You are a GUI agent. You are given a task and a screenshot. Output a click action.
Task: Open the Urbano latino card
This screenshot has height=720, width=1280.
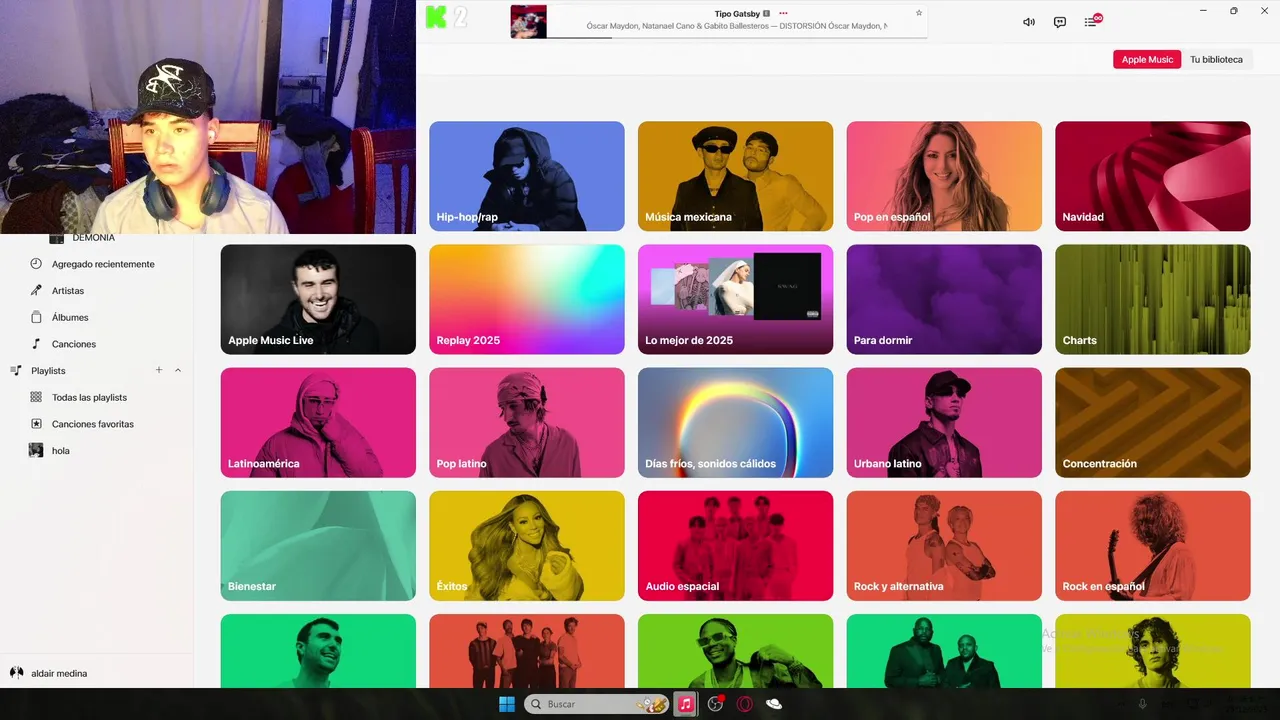pos(944,422)
